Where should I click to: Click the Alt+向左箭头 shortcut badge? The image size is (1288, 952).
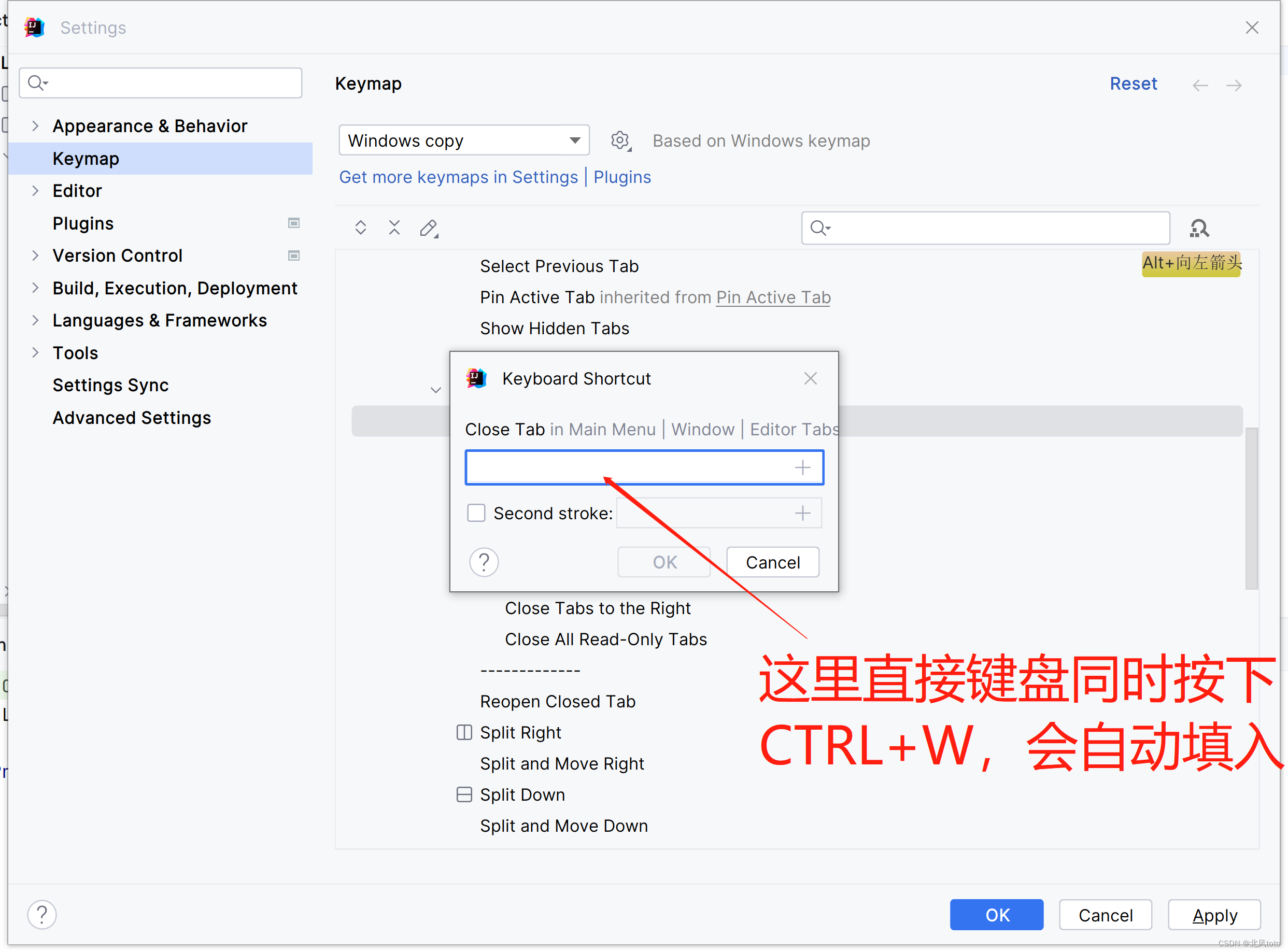(1191, 264)
